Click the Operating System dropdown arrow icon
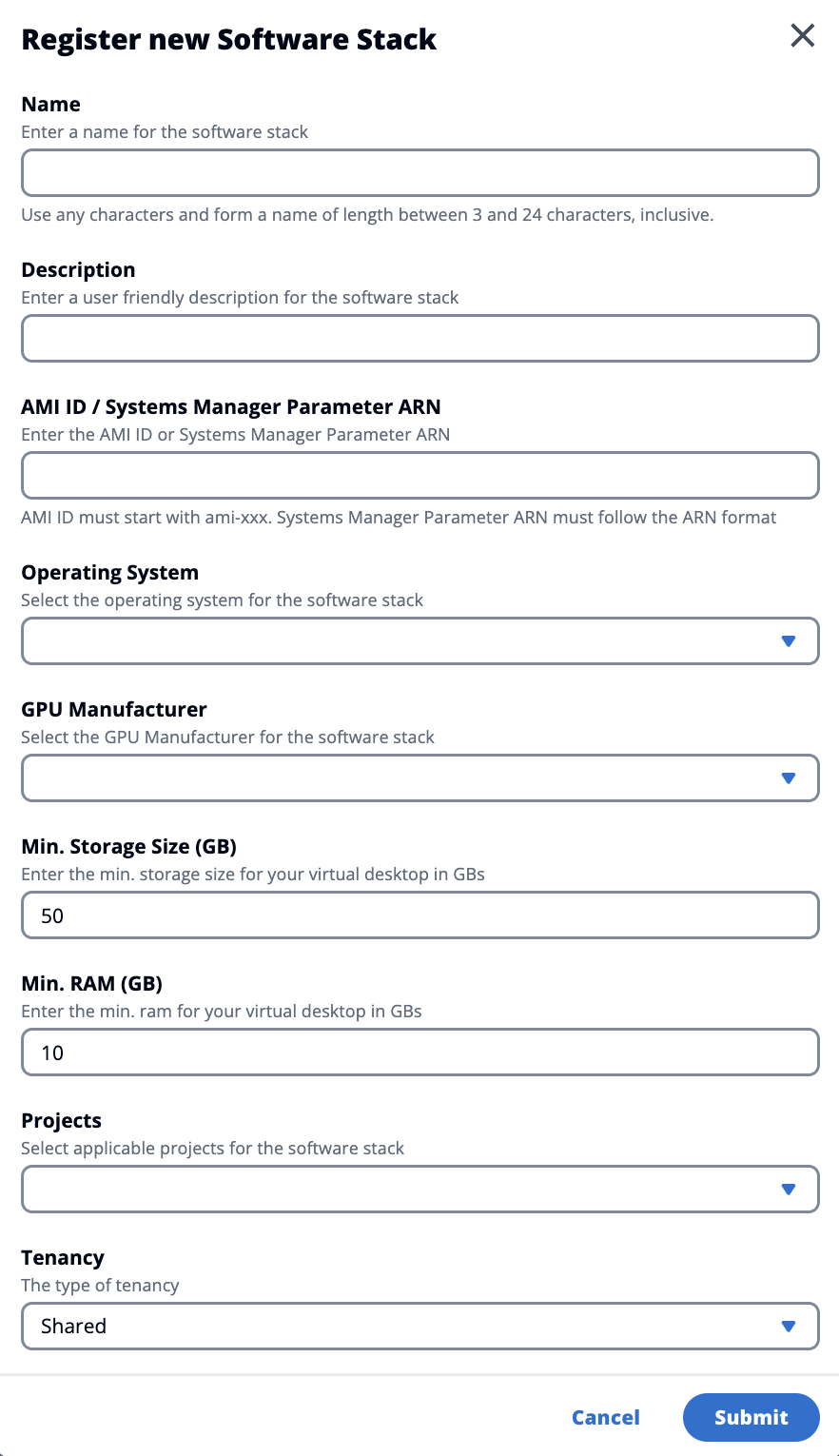 788,641
